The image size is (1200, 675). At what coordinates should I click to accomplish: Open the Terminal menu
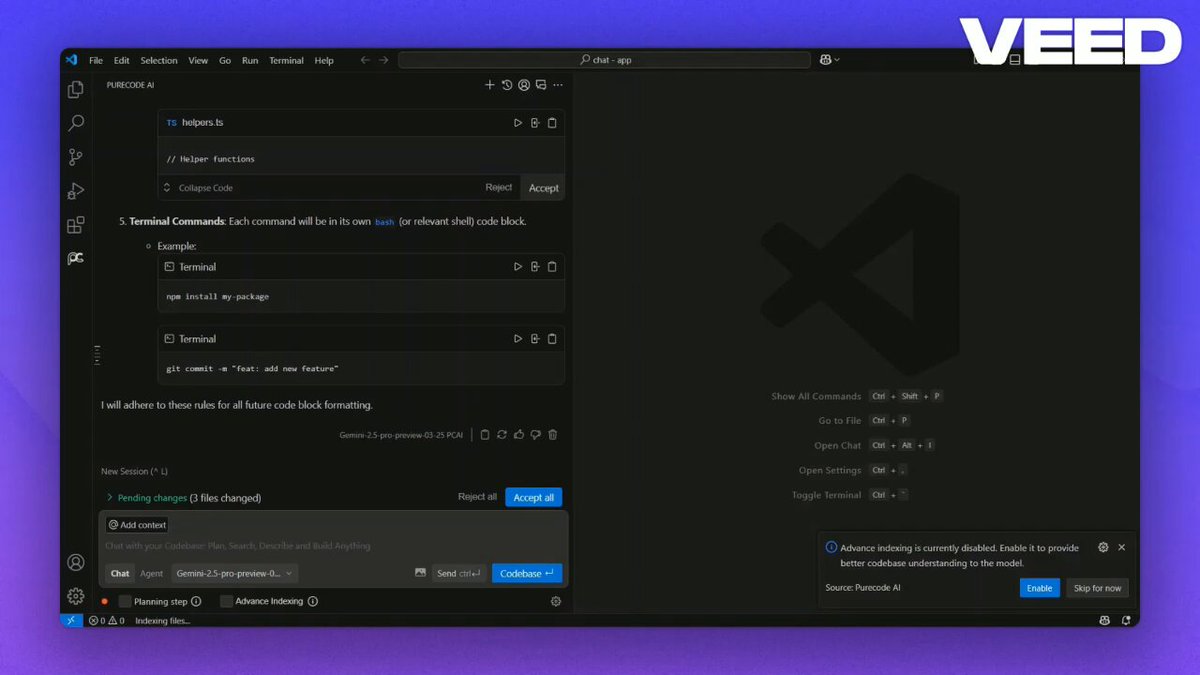point(286,60)
